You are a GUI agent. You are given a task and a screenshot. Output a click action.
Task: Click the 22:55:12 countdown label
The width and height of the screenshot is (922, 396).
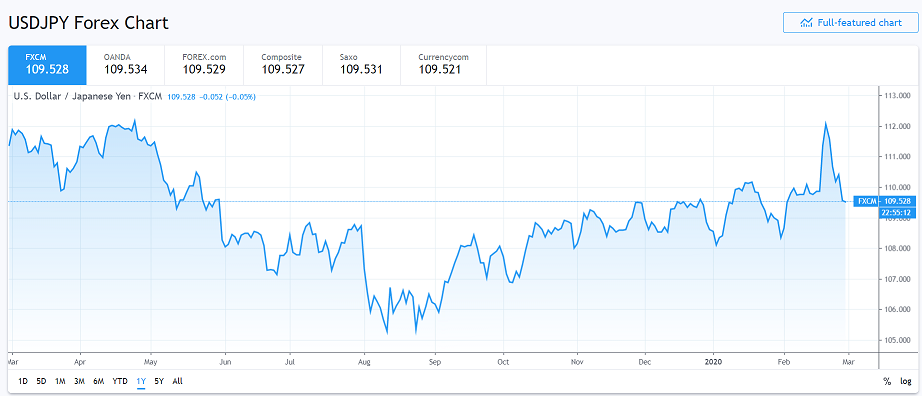[896, 212]
